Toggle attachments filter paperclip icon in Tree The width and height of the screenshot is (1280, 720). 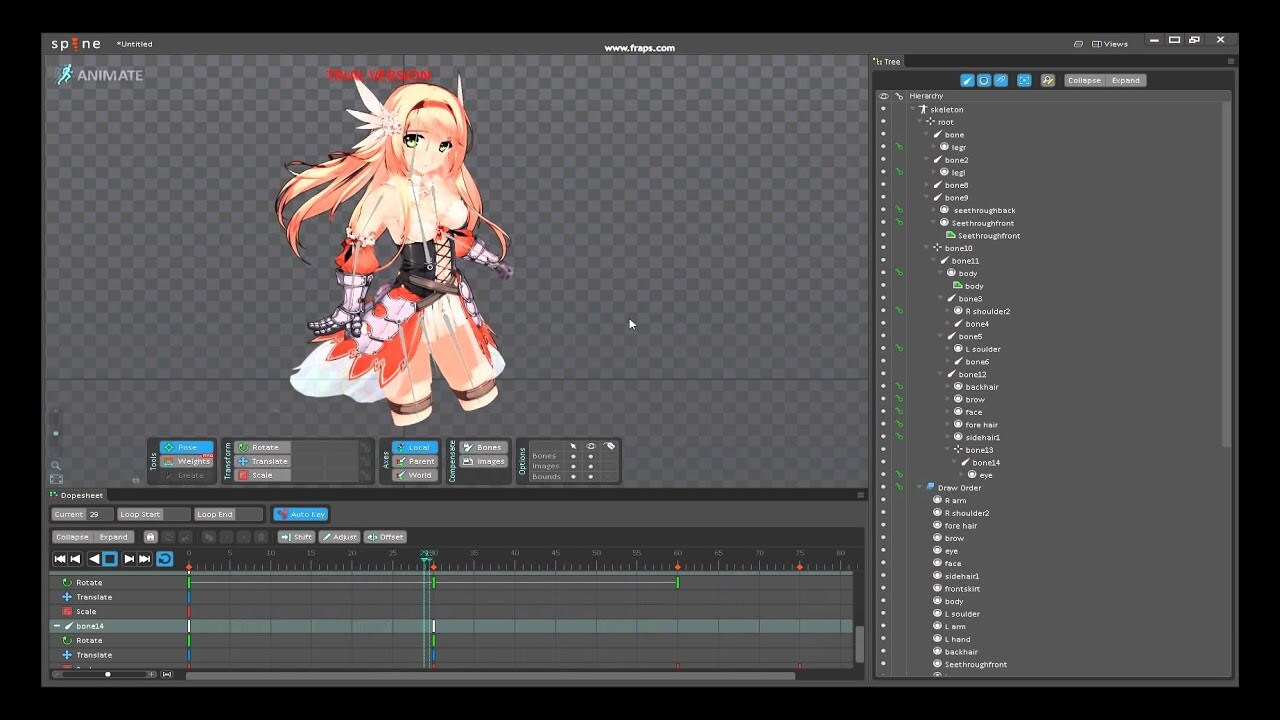[1001, 80]
